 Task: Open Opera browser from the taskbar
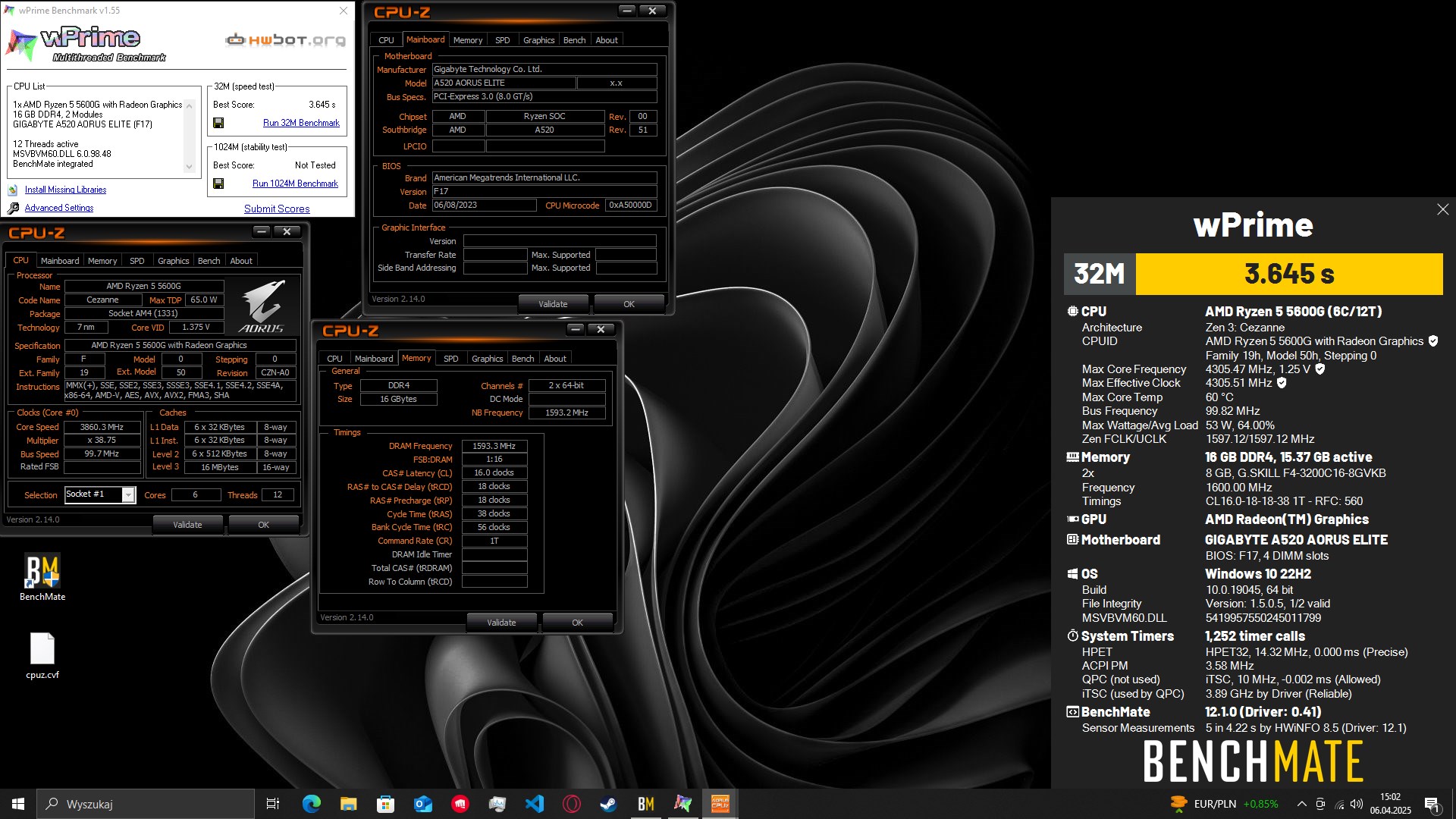pos(571,804)
